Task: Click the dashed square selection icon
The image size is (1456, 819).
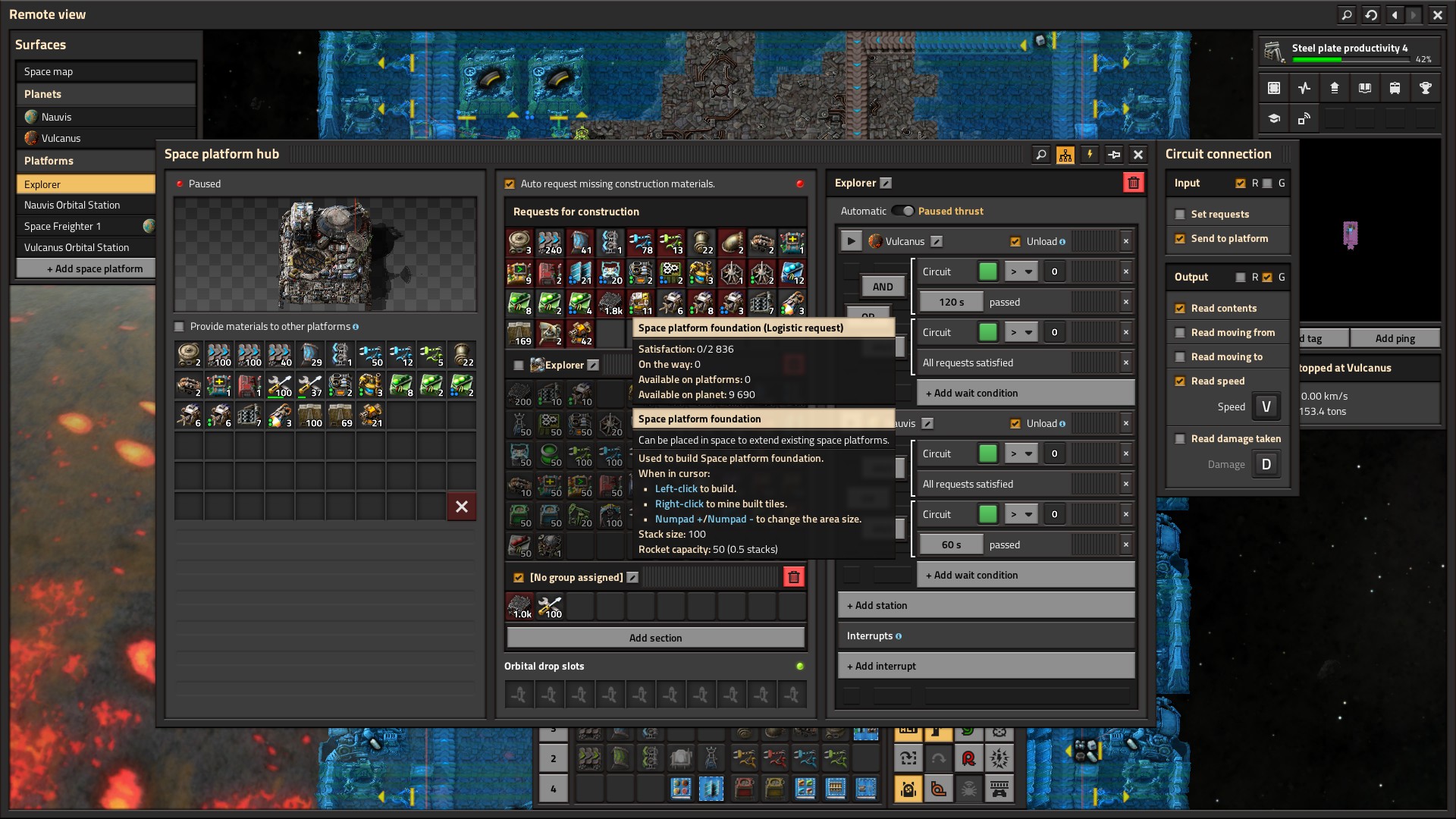Action: (x=1274, y=88)
